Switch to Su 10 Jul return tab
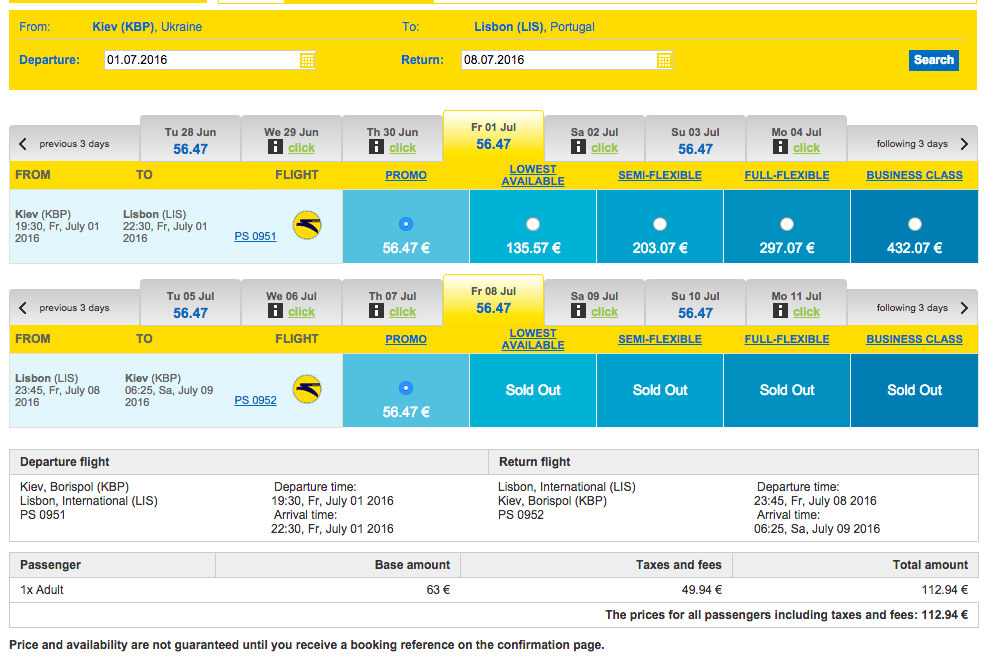The width and height of the screenshot is (995, 658). pyautogui.click(x=695, y=304)
